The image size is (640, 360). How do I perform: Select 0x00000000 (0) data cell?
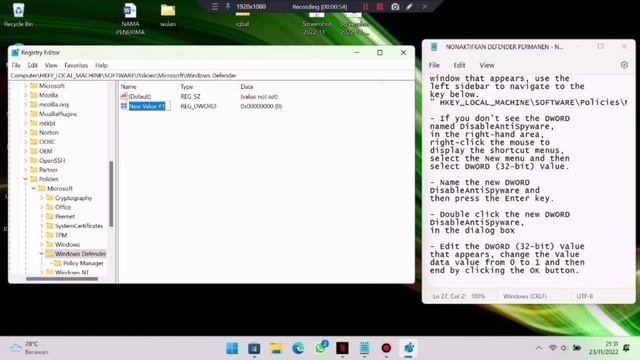(x=261, y=106)
